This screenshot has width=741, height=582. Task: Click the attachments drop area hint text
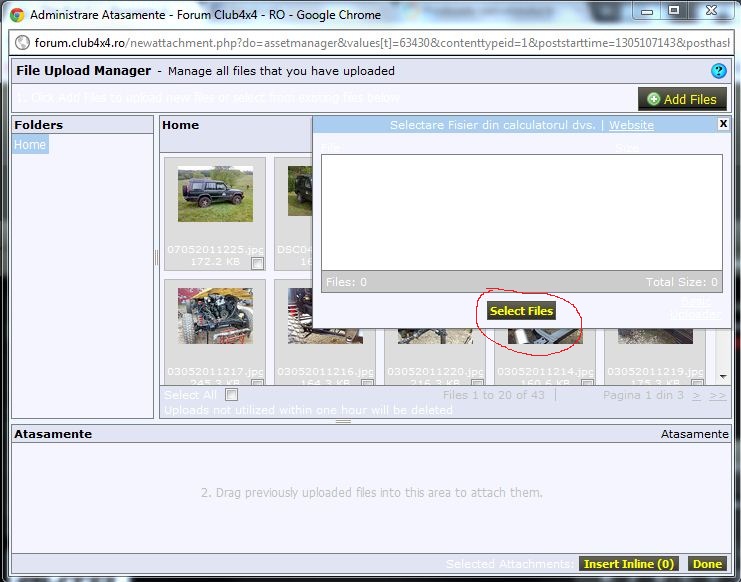(371, 493)
